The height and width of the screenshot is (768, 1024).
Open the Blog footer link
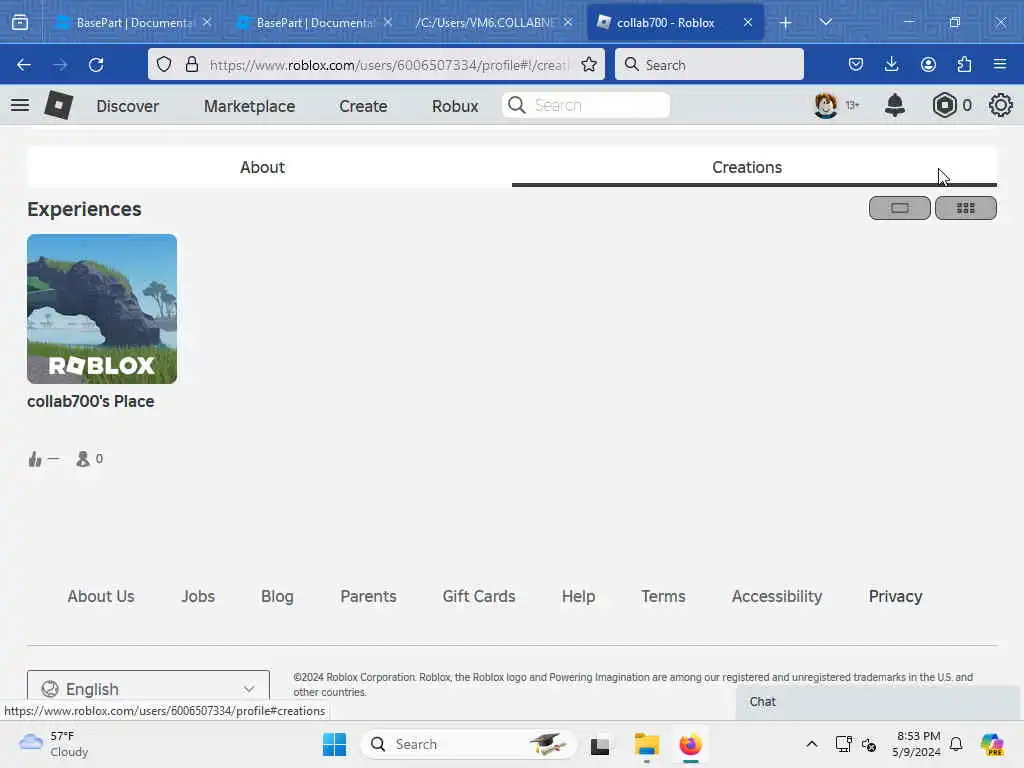point(277,596)
